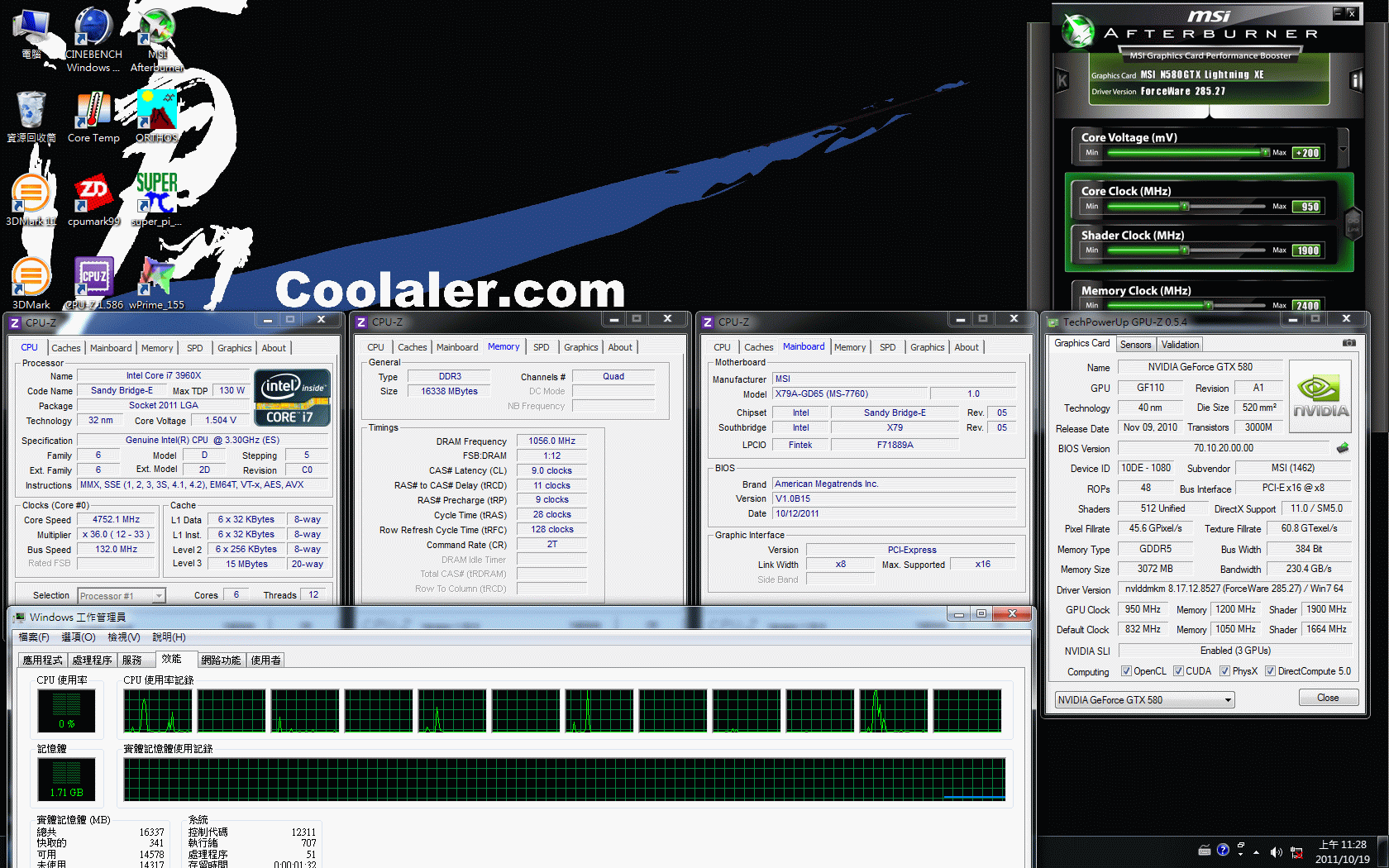Click the Intel Core i7 logo in CPU-Z
1389x868 pixels.
pyautogui.click(x=293, y=398)
